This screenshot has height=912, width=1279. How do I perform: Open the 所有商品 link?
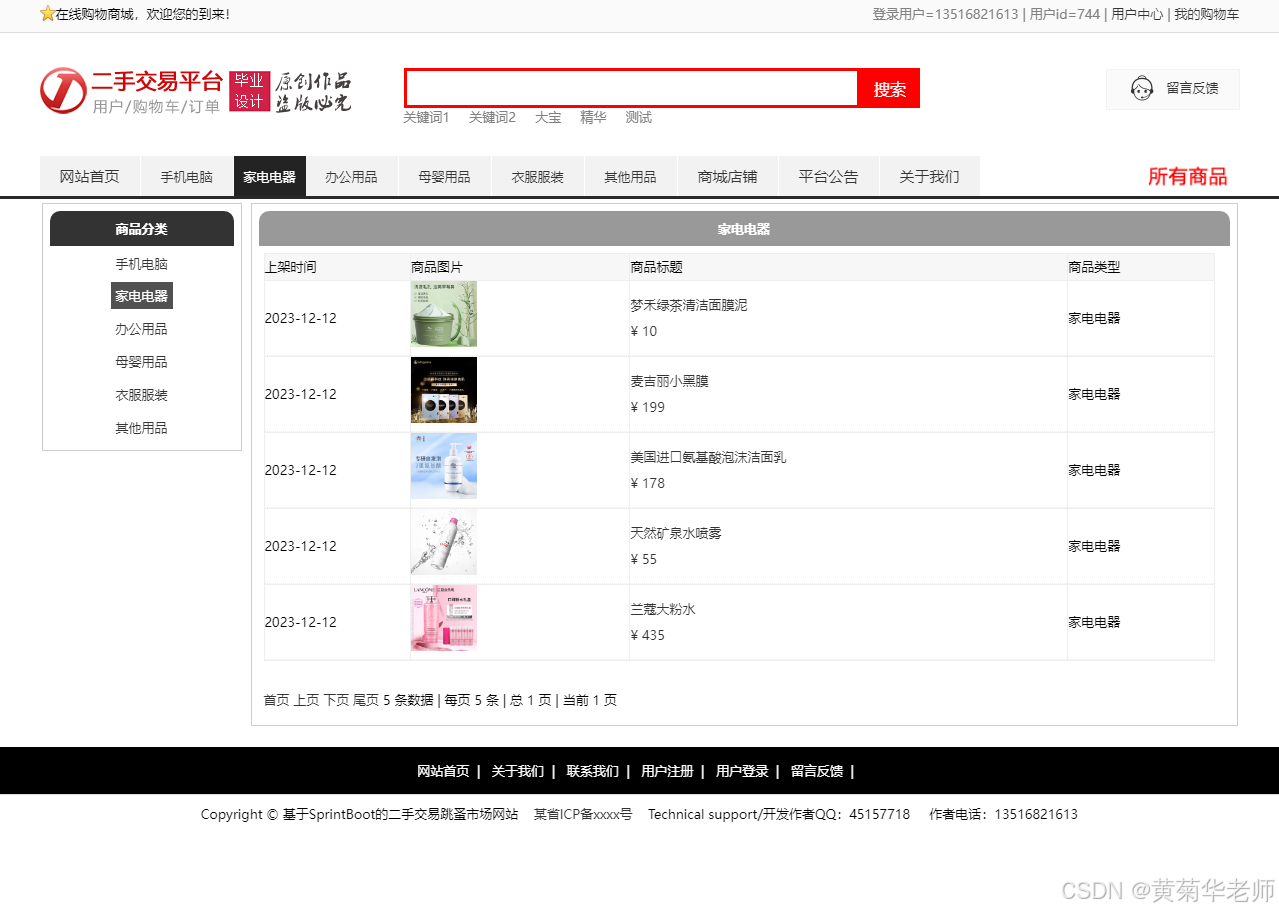(1187, 175)
